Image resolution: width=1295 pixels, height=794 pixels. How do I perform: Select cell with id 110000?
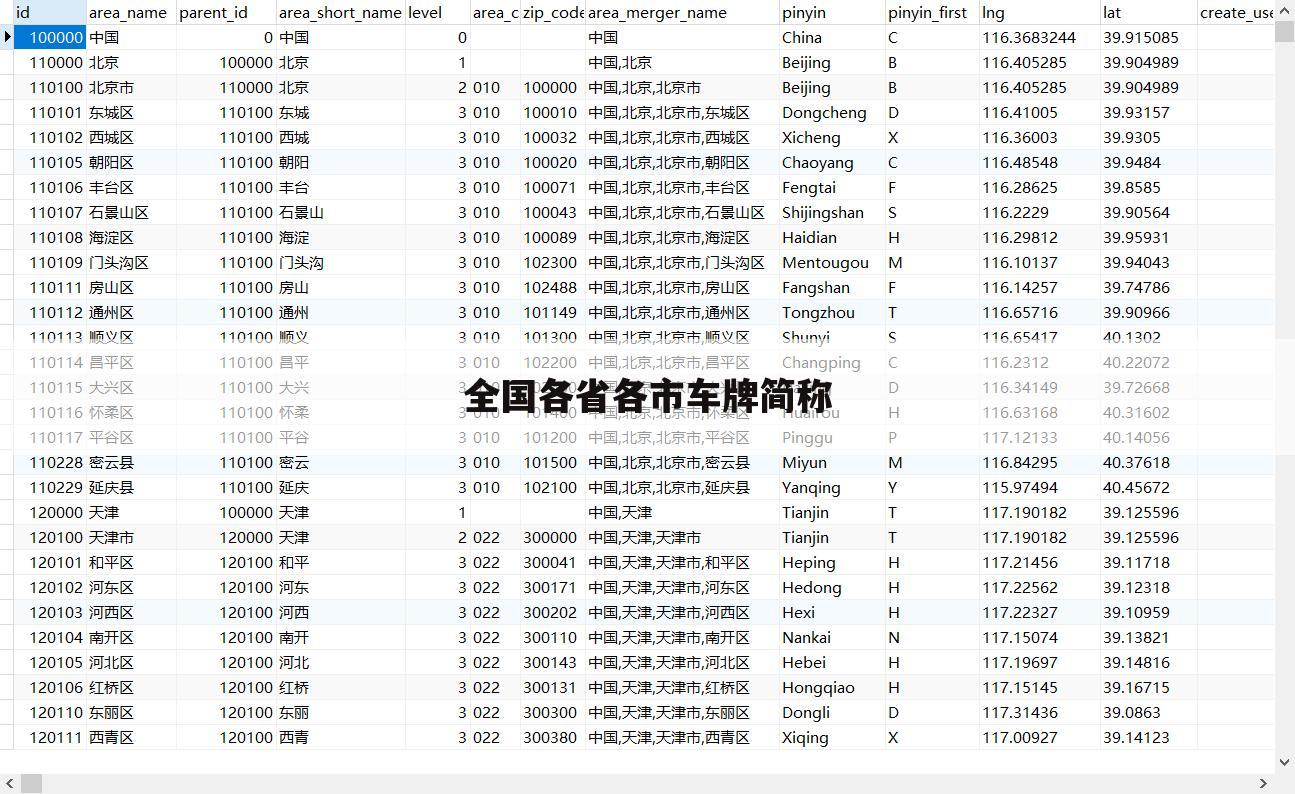pyautogui.click(x=50, y=62)
